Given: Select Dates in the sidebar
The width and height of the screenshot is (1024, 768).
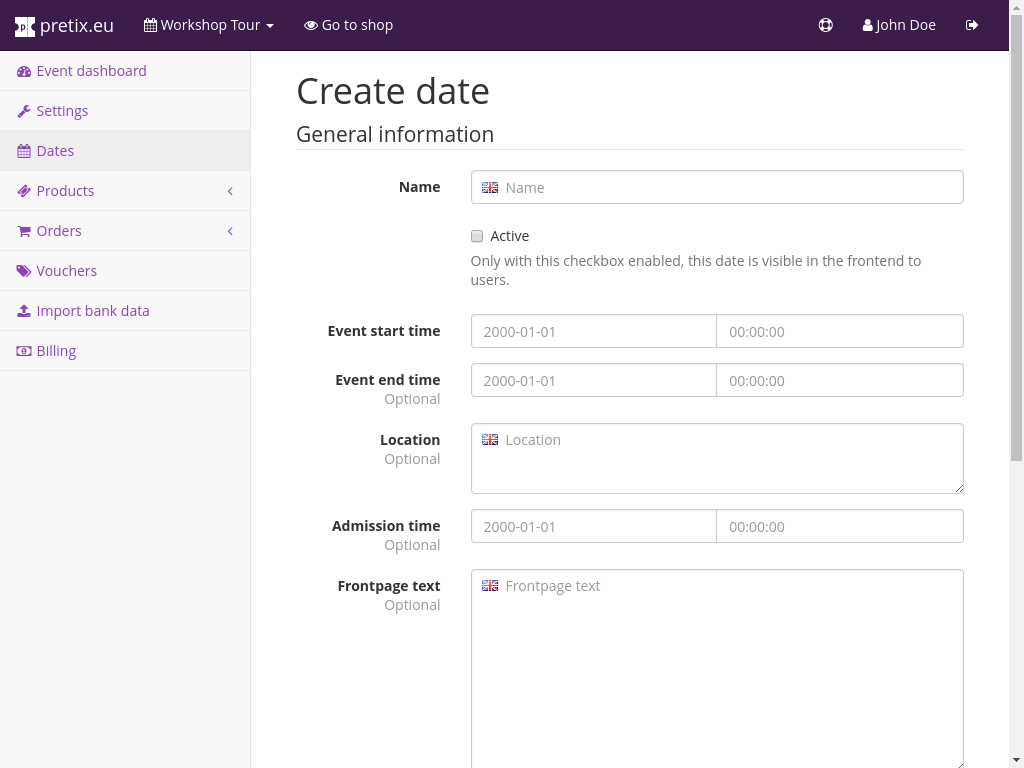Looking at the screenshot, I should pyautogui.click(x=125, y=151).
